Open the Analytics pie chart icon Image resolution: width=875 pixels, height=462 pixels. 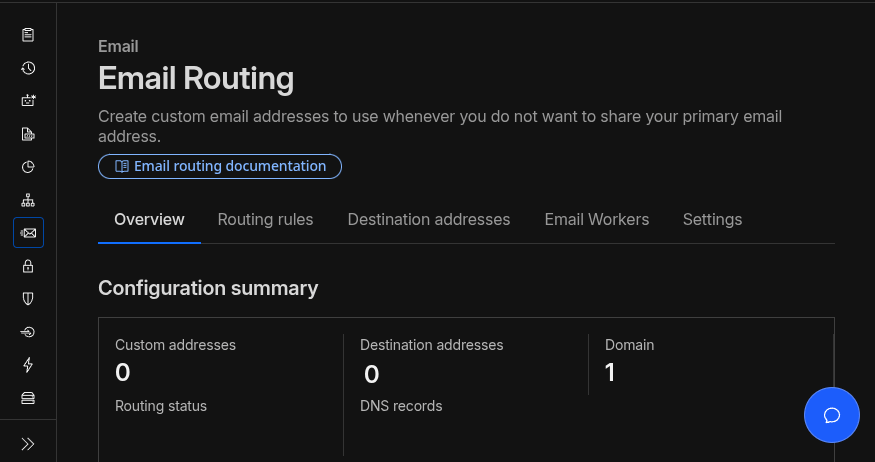tap(28, 167)
